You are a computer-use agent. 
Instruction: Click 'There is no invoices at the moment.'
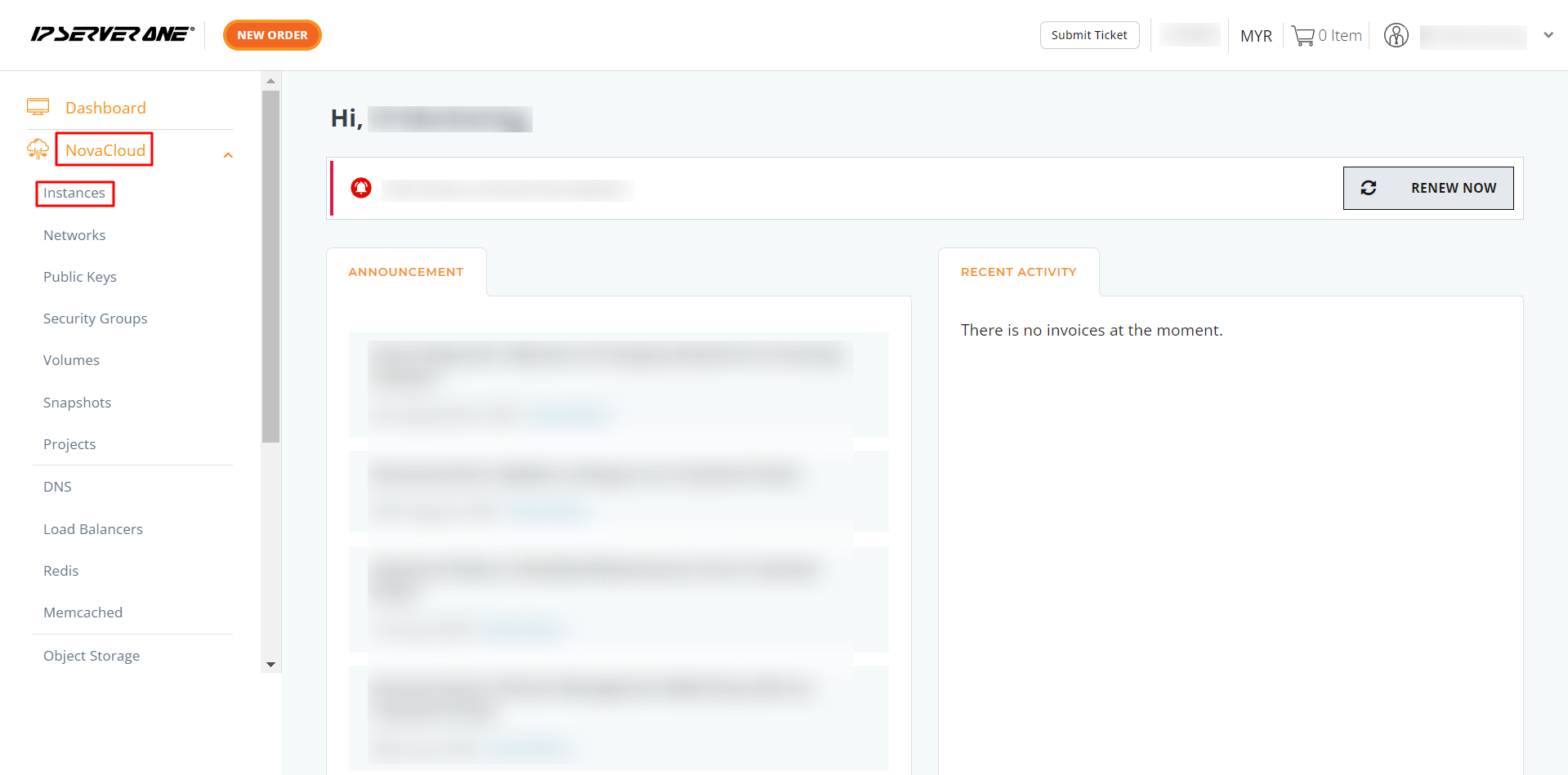(1092, 330)
